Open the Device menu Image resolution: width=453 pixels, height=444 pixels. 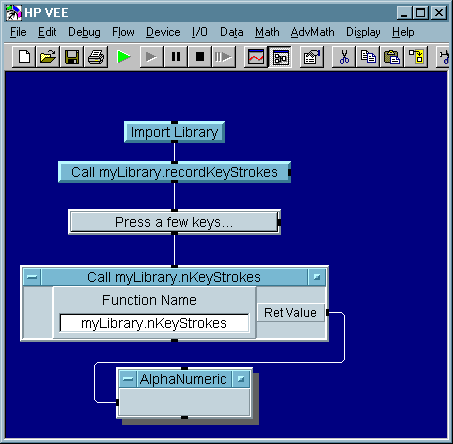[163, 32]
